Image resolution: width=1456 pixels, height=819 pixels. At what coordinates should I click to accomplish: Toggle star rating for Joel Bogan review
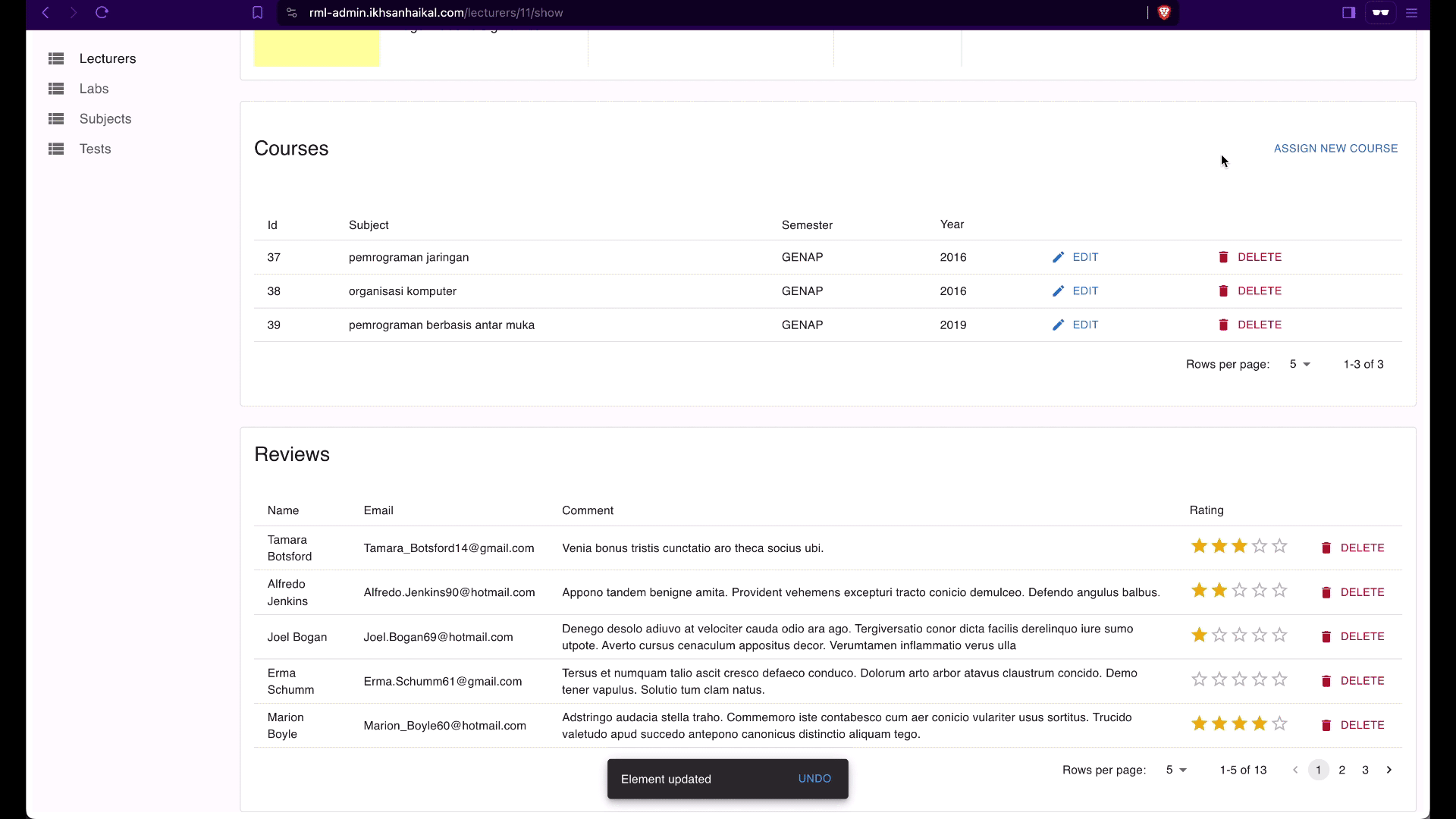tap(1199, 636)
